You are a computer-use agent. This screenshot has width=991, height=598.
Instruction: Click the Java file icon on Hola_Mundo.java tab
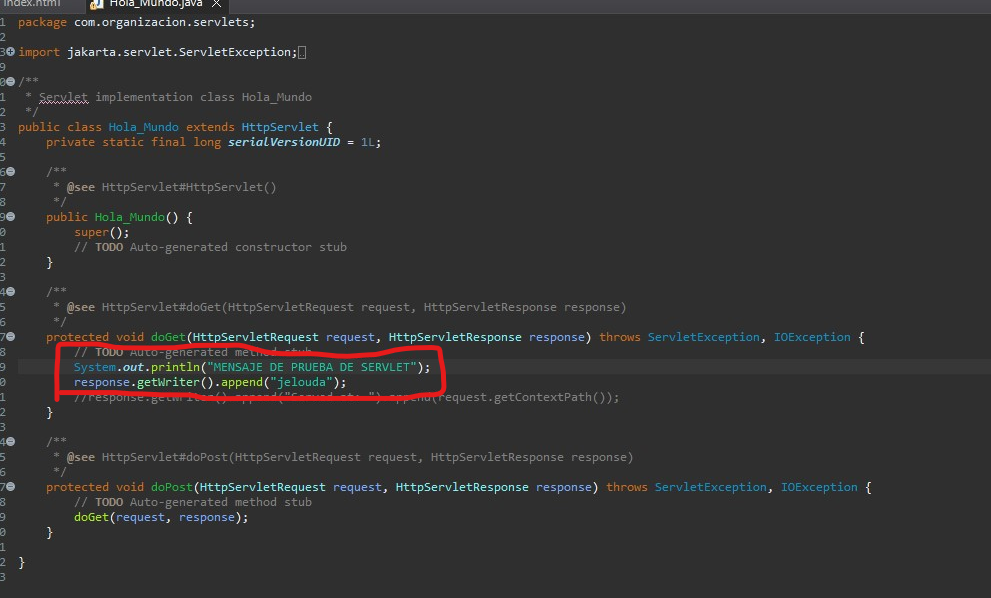pos(97,4)
